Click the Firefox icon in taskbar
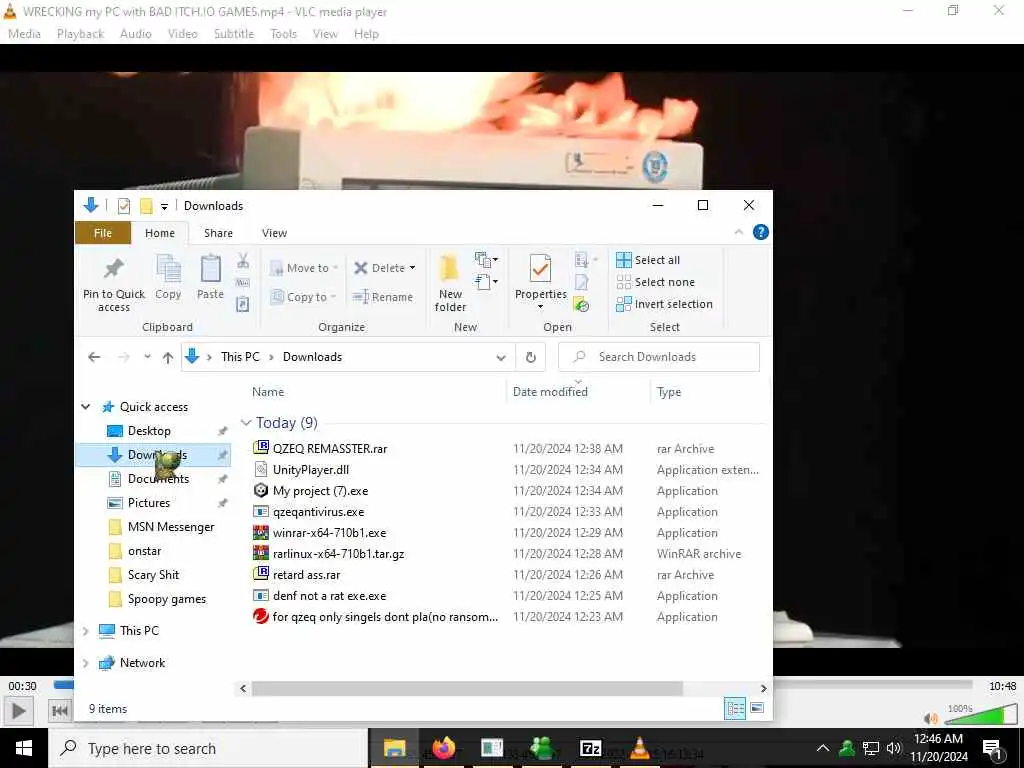 [x=443, y=748]
